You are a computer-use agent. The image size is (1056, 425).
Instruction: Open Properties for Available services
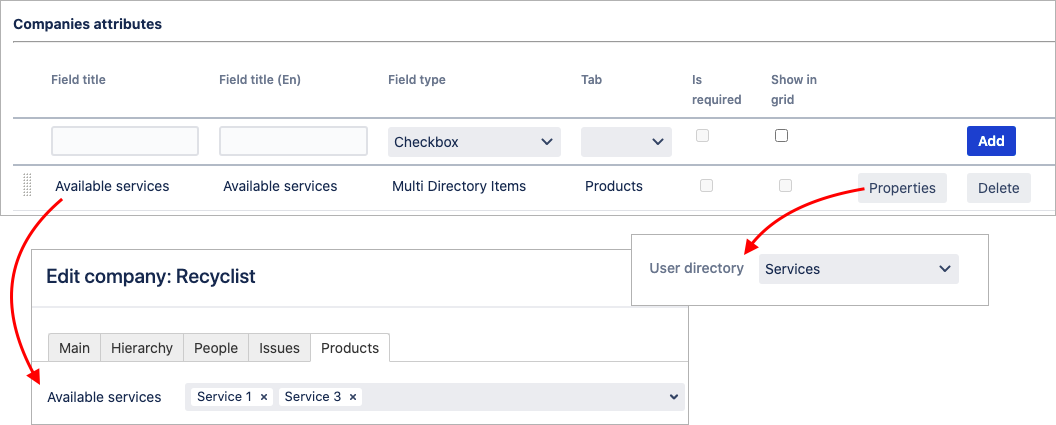pyautogui.click(x=902, y=188)
